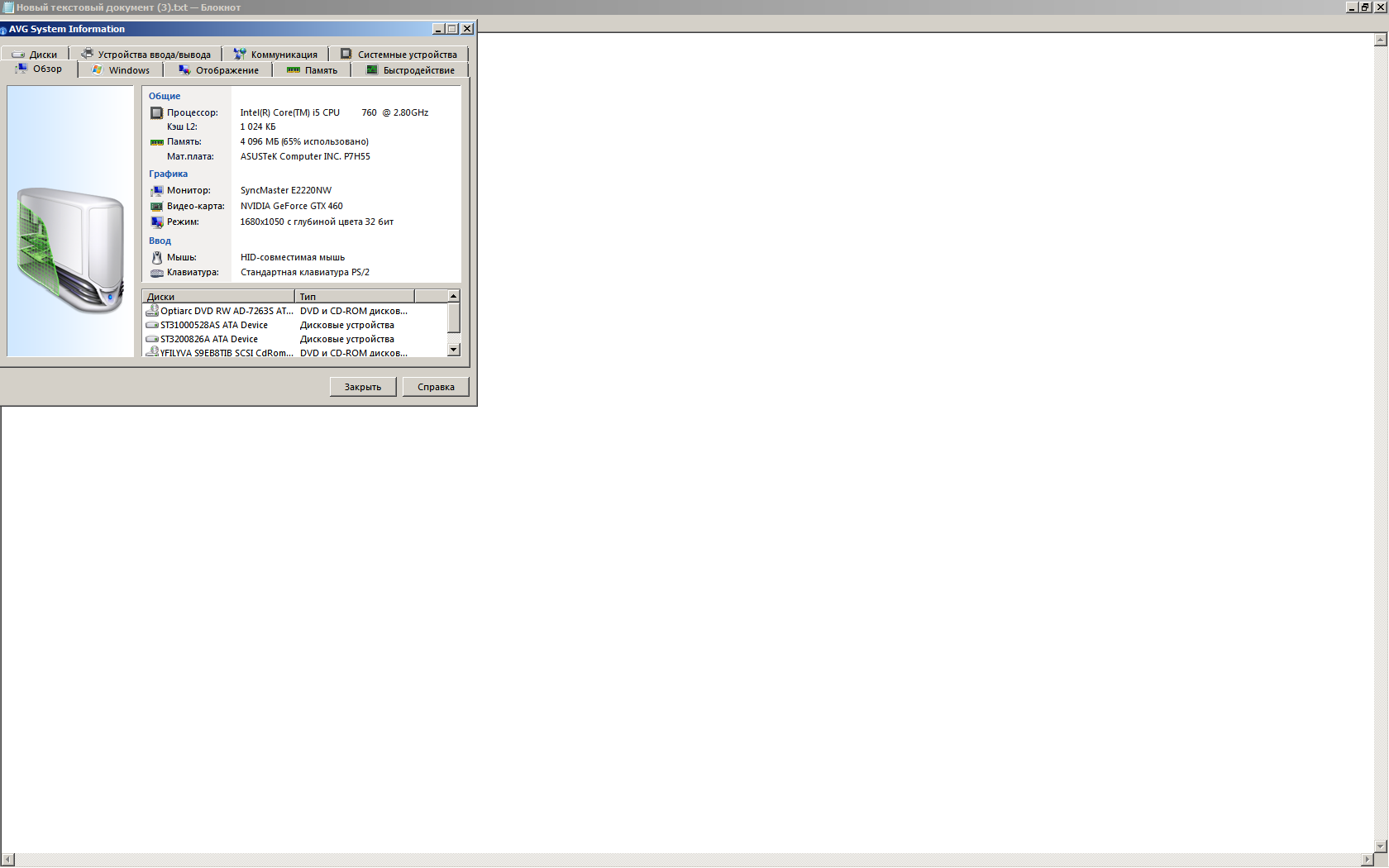1389x868 pixels.
Task: Click the SyncMaster E2220NW monitor value
Action: point(286,190)
